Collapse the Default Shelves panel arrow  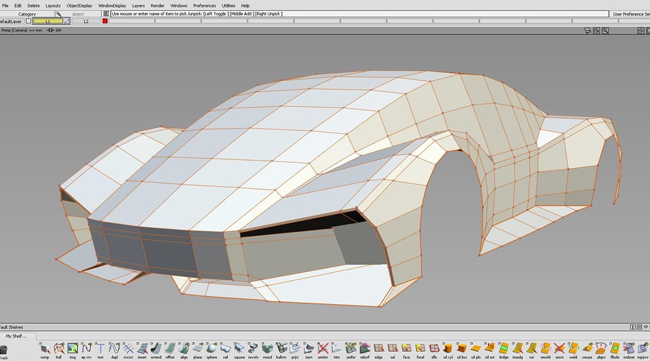tap(646, 327)
